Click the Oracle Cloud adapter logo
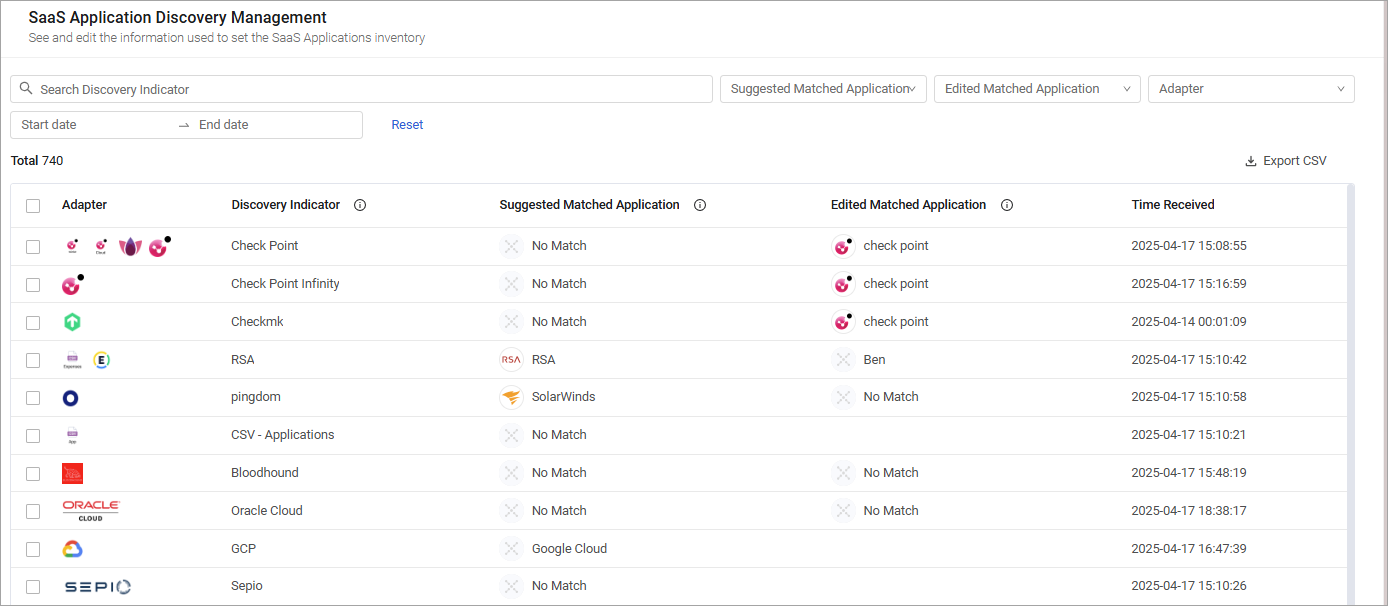Screen dimensions: 1388x606 90,511
